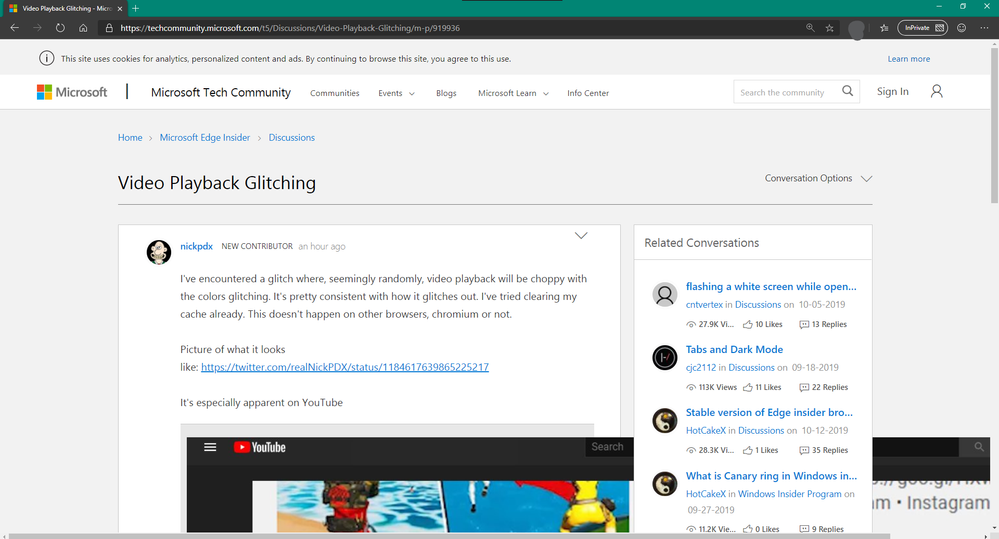Focus Search the community field
Image resolution: width=999 pixels, height=539 pixels.
787,92
